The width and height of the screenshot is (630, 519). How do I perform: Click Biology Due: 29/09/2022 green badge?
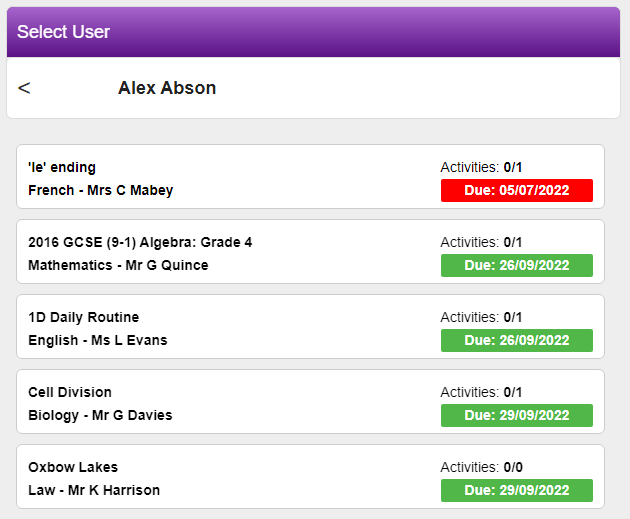point(517,415)
